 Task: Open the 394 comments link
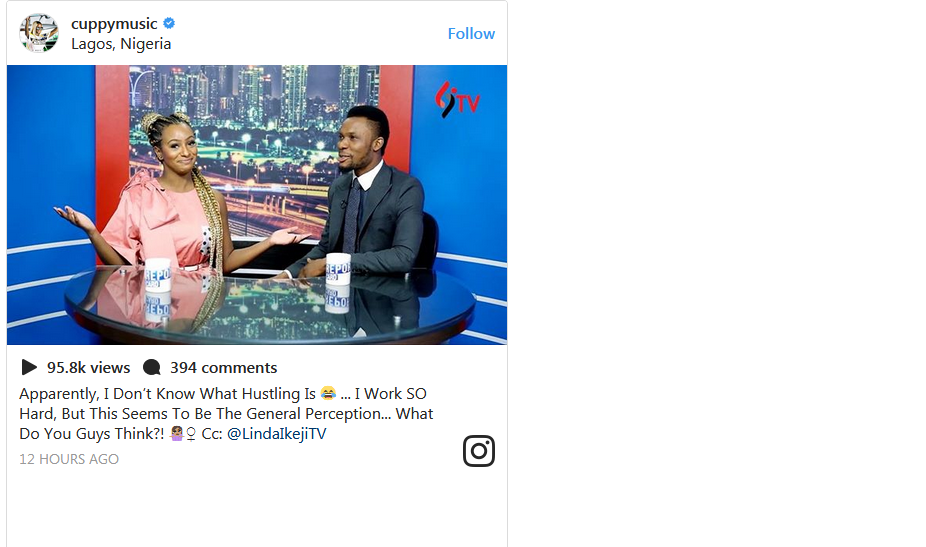click(x=223, y=367)
